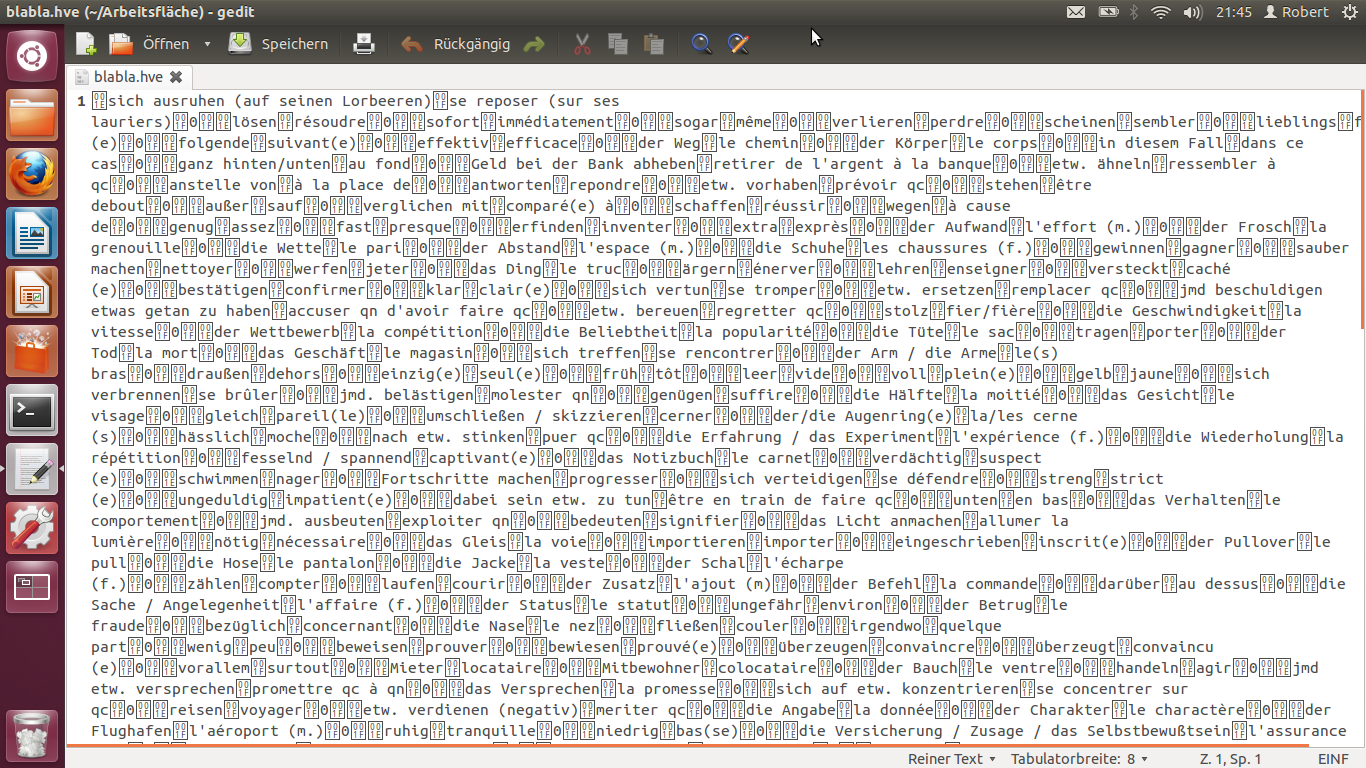Open the Tabulatorbreite dropdown
This screenshot has height=768, width=1366.
click(1079, 759)
